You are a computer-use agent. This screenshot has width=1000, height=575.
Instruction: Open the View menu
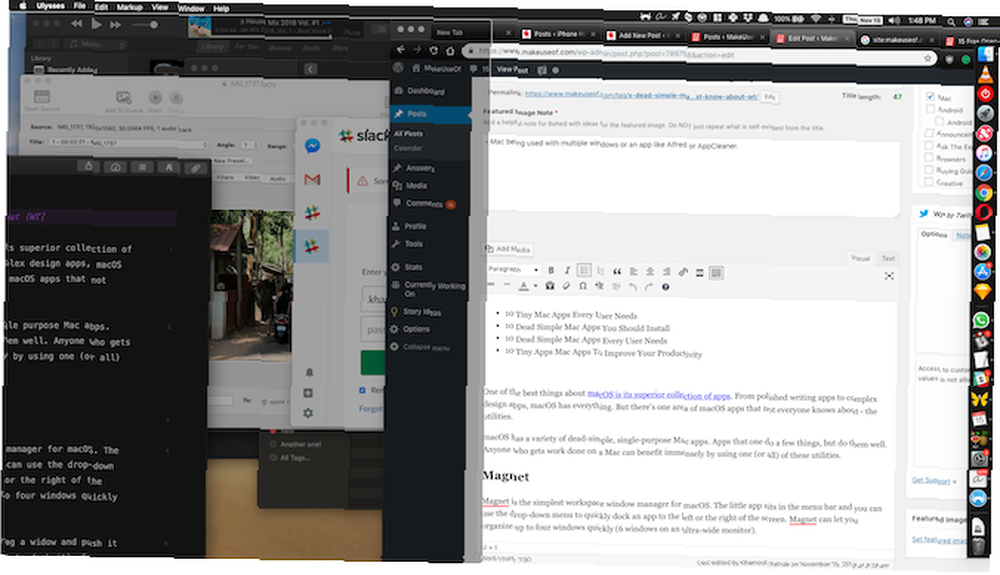160,7
